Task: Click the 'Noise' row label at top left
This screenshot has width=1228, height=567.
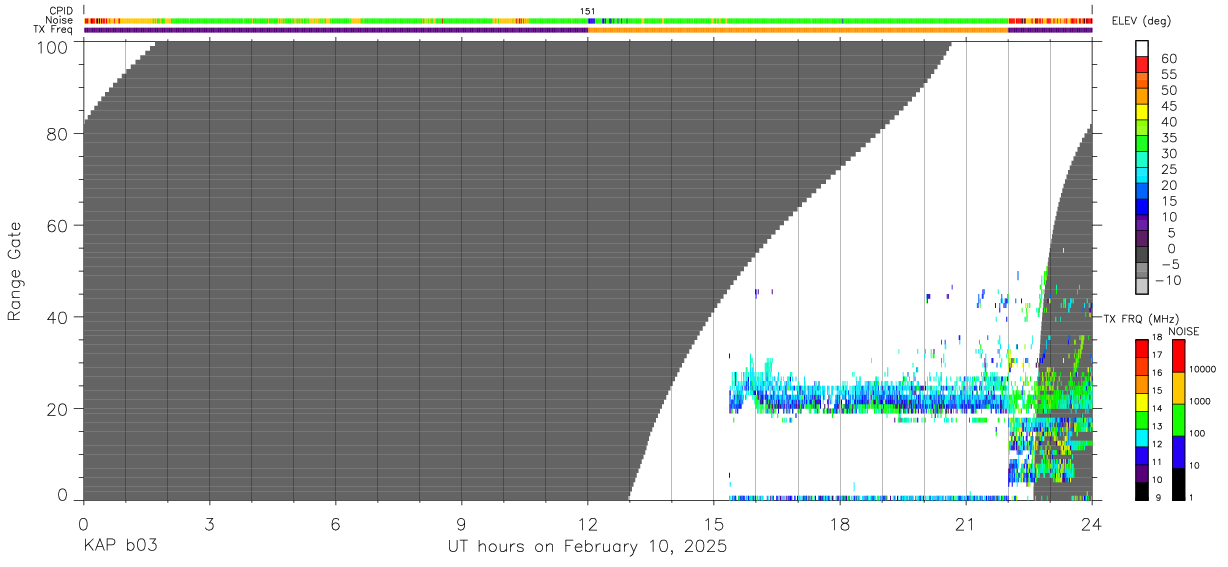Action: click(61, 20)
